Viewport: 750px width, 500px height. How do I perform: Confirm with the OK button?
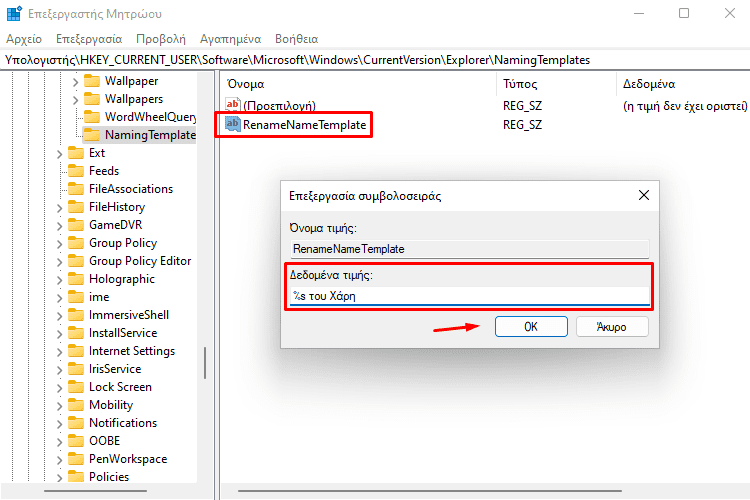click(x=531, y=327)
